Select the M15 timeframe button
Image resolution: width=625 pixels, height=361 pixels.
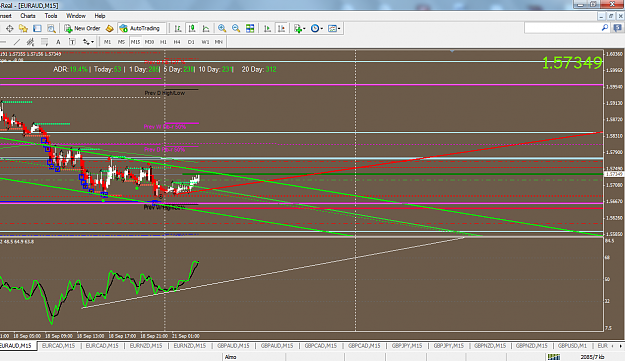point(135,42)
